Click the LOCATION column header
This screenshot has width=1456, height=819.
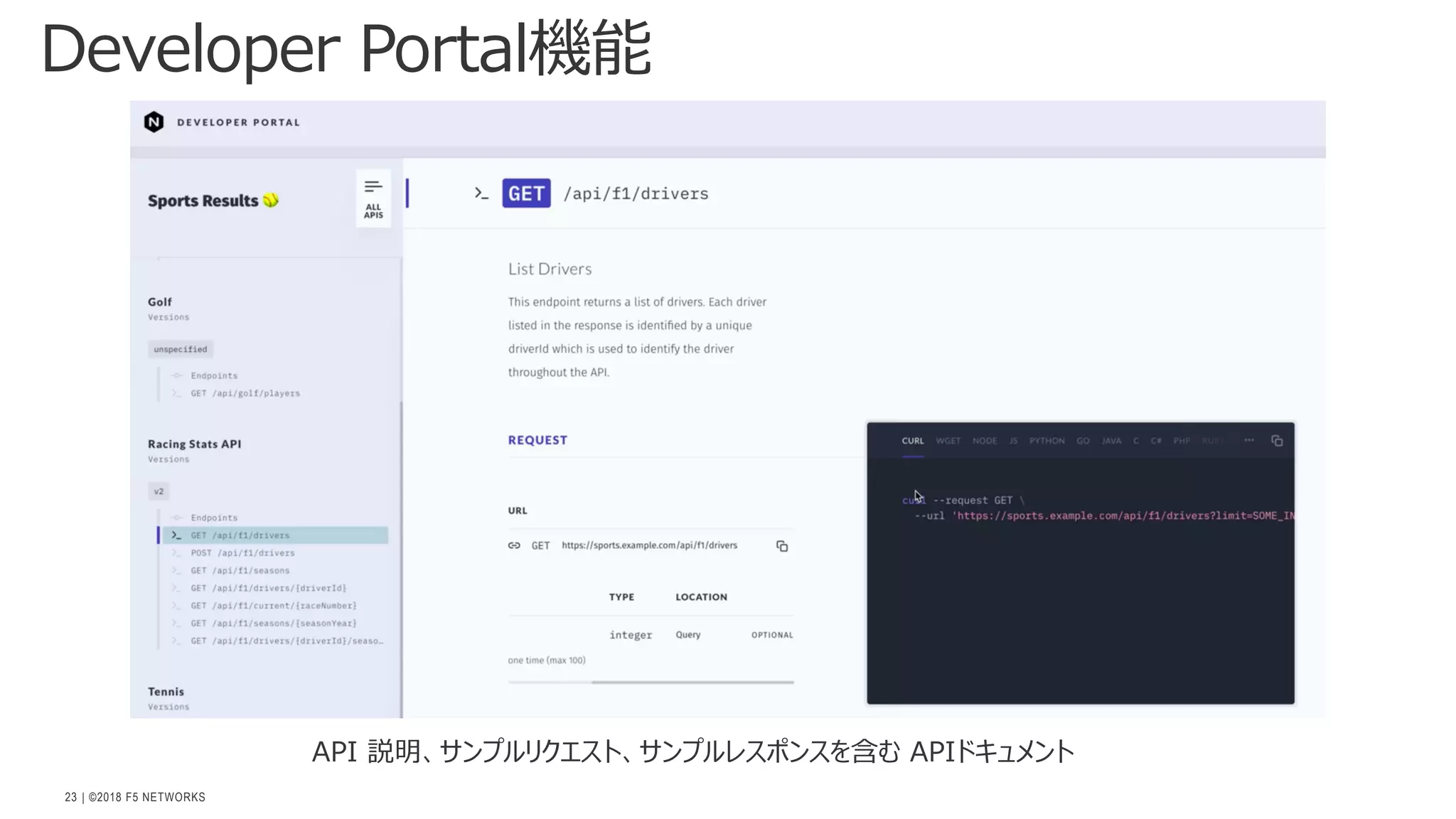701,597
